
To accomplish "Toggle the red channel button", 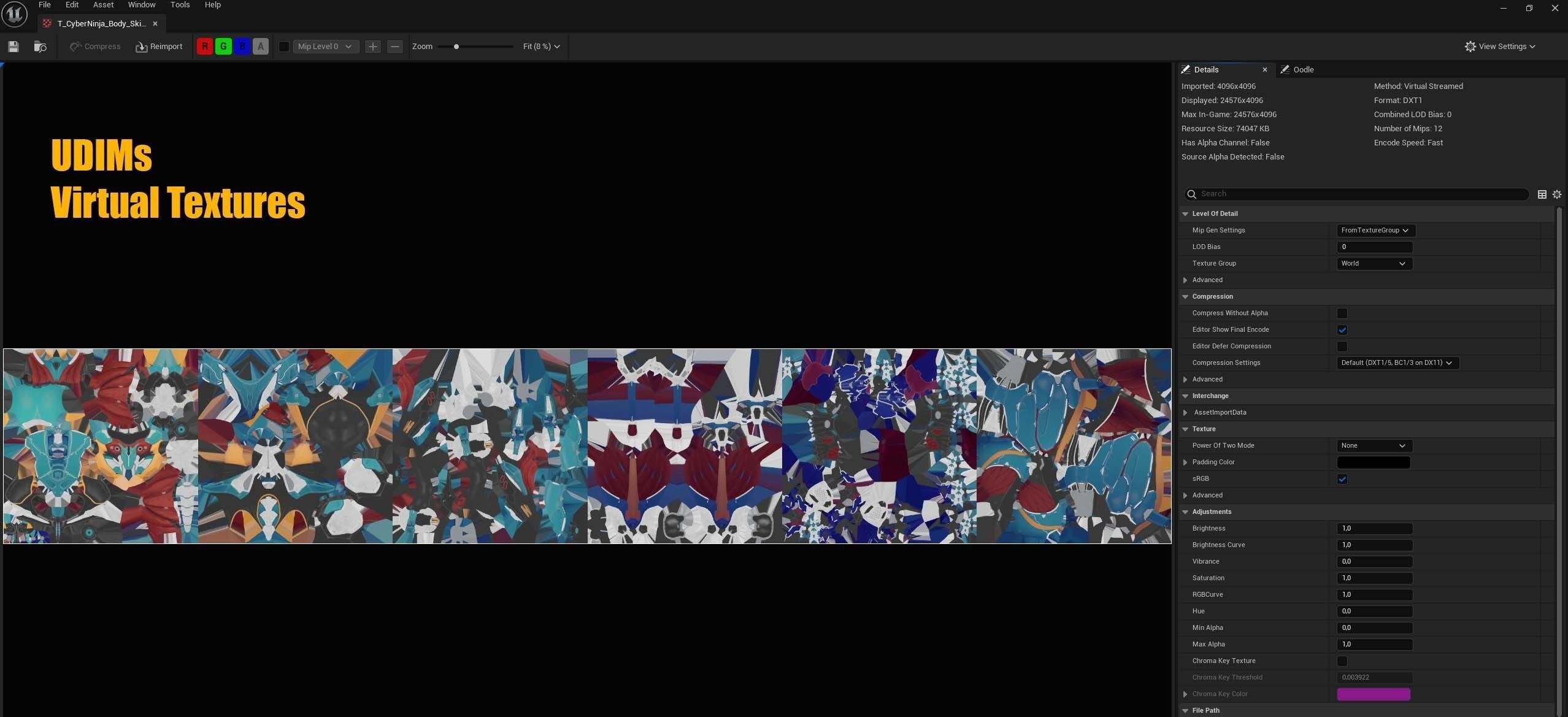I will point(205,47).
